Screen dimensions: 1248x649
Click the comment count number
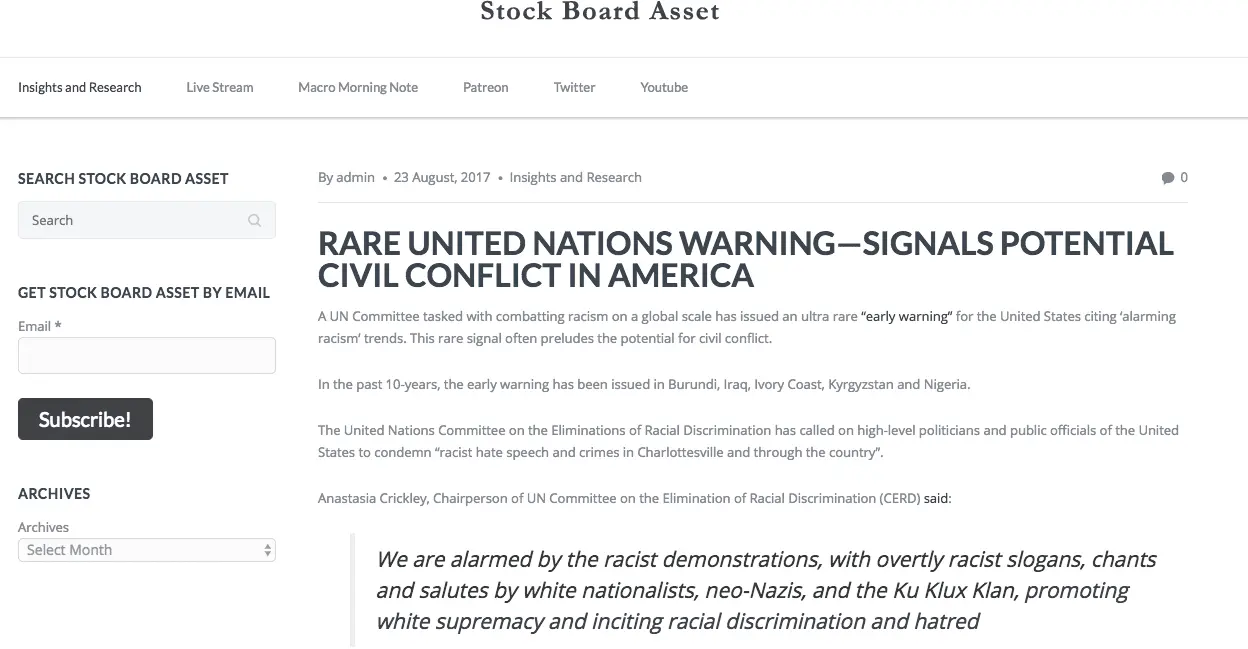coord(1184,178)
